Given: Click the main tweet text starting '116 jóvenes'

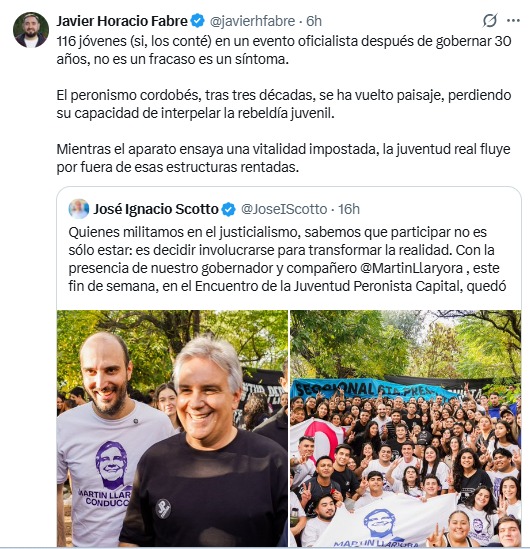Looking at the screenshot, I should pos(284,50).
